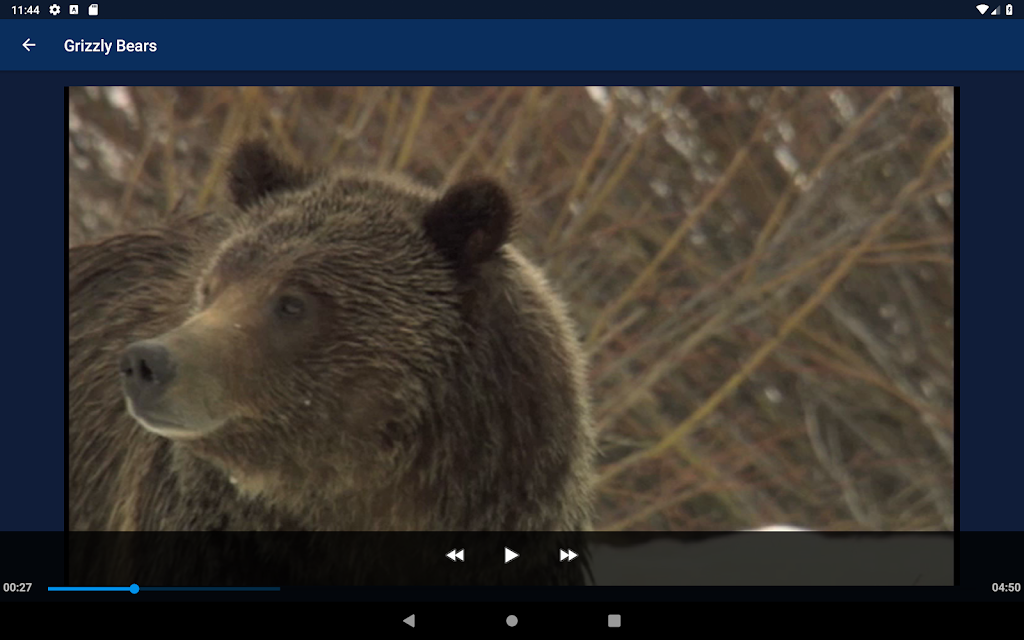
Task: Seek to the buffered end of progress bar
Action: 280,588
